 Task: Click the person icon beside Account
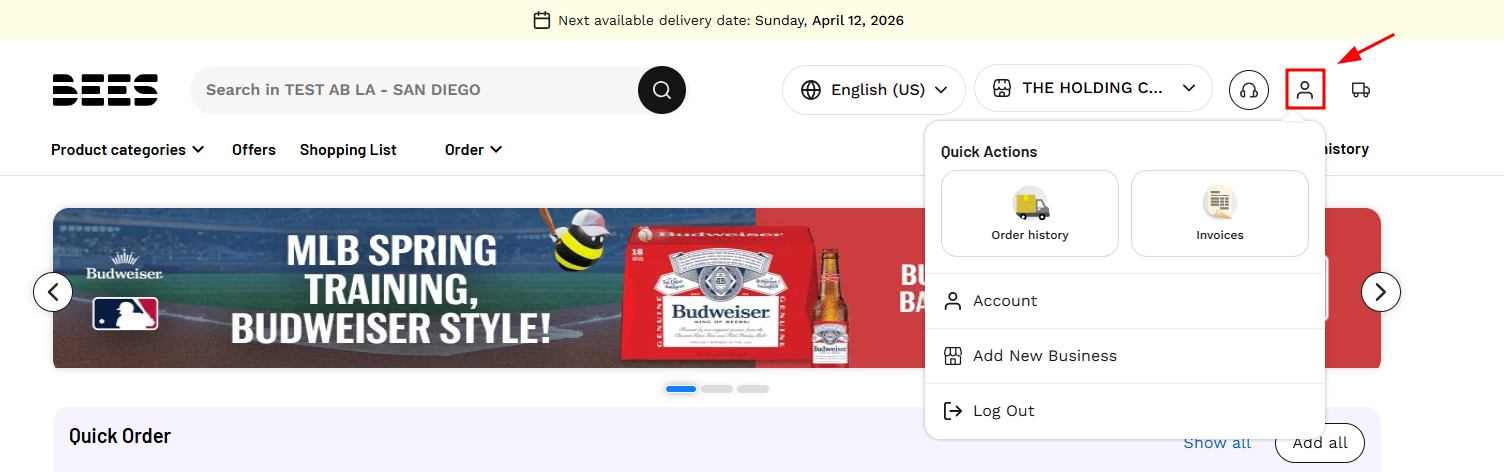953,301
